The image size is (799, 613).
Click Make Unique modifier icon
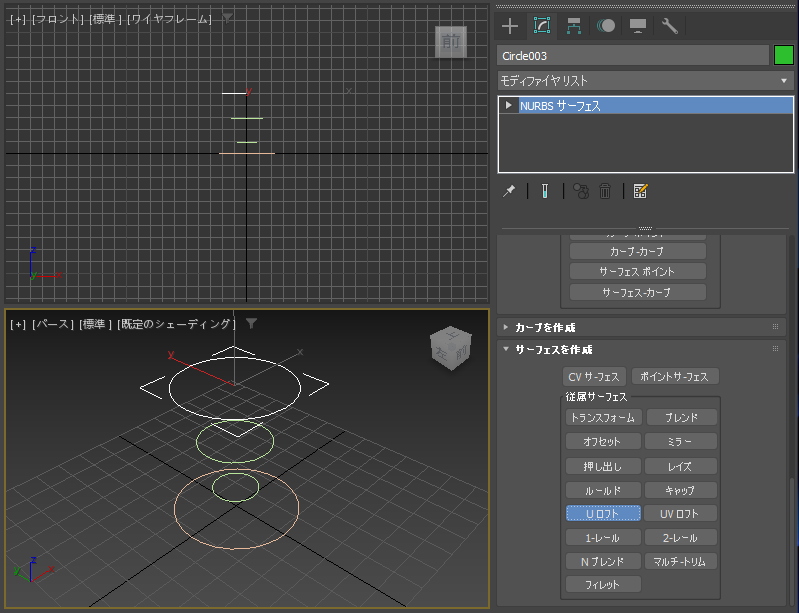pyautogui.click(x=581, y=191)
